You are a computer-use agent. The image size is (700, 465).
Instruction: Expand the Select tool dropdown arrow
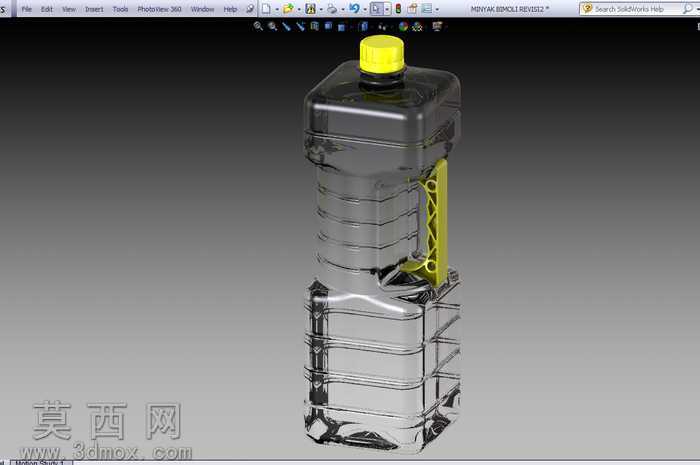point(387,9)
